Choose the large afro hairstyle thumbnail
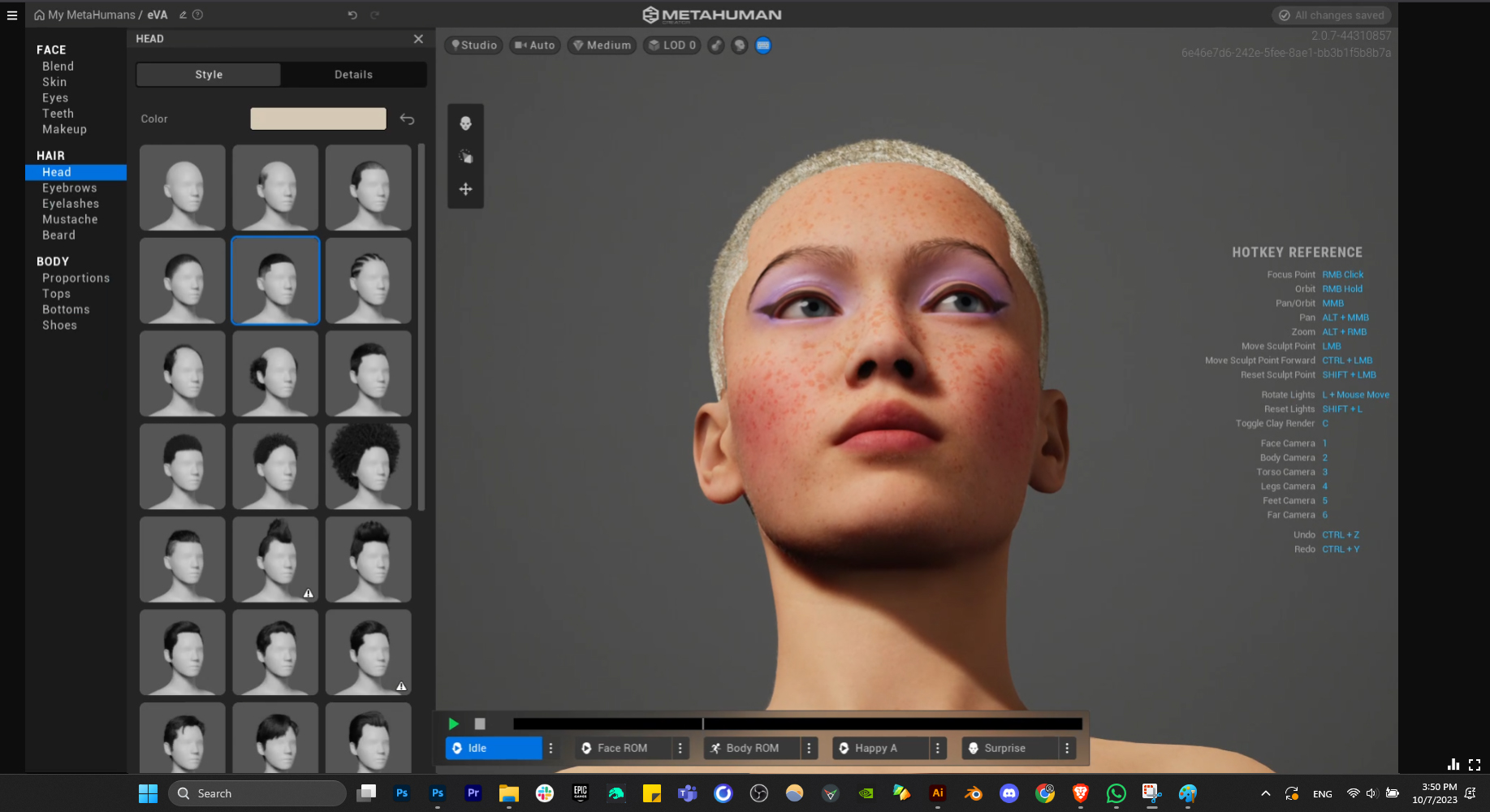 coord(368,467)
